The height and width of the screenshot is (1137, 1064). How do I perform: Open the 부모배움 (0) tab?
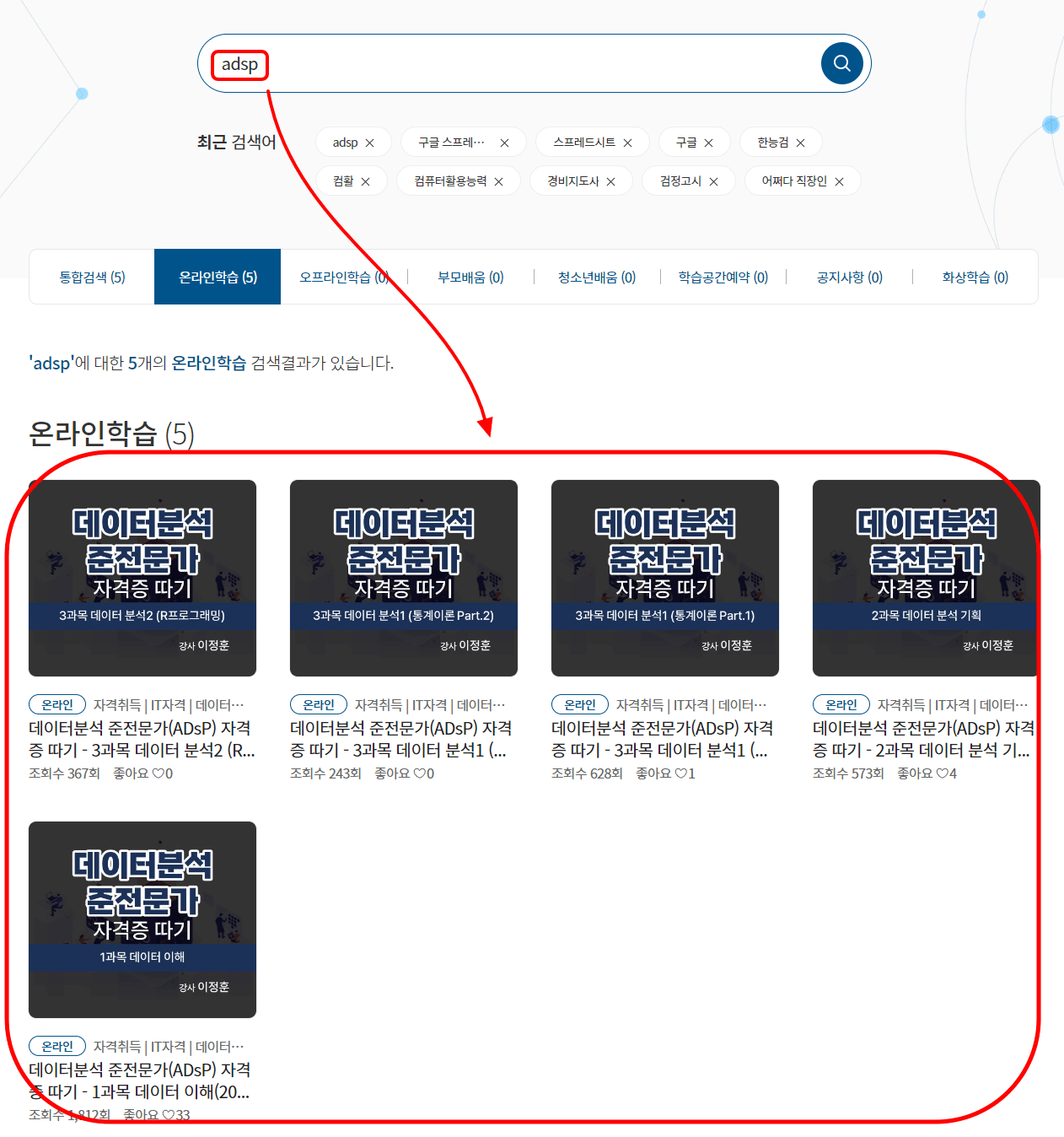[470, 277]
